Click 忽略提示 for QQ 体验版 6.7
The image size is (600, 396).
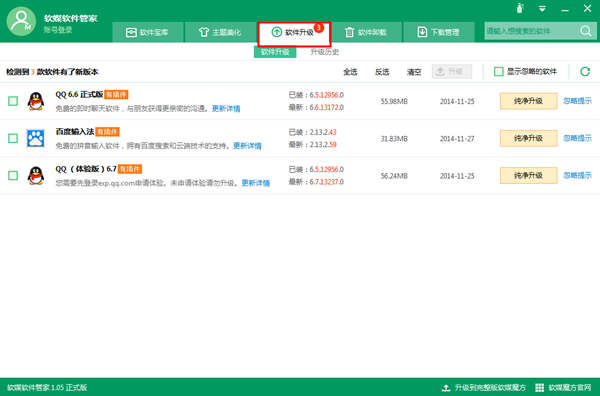[577, 175]
